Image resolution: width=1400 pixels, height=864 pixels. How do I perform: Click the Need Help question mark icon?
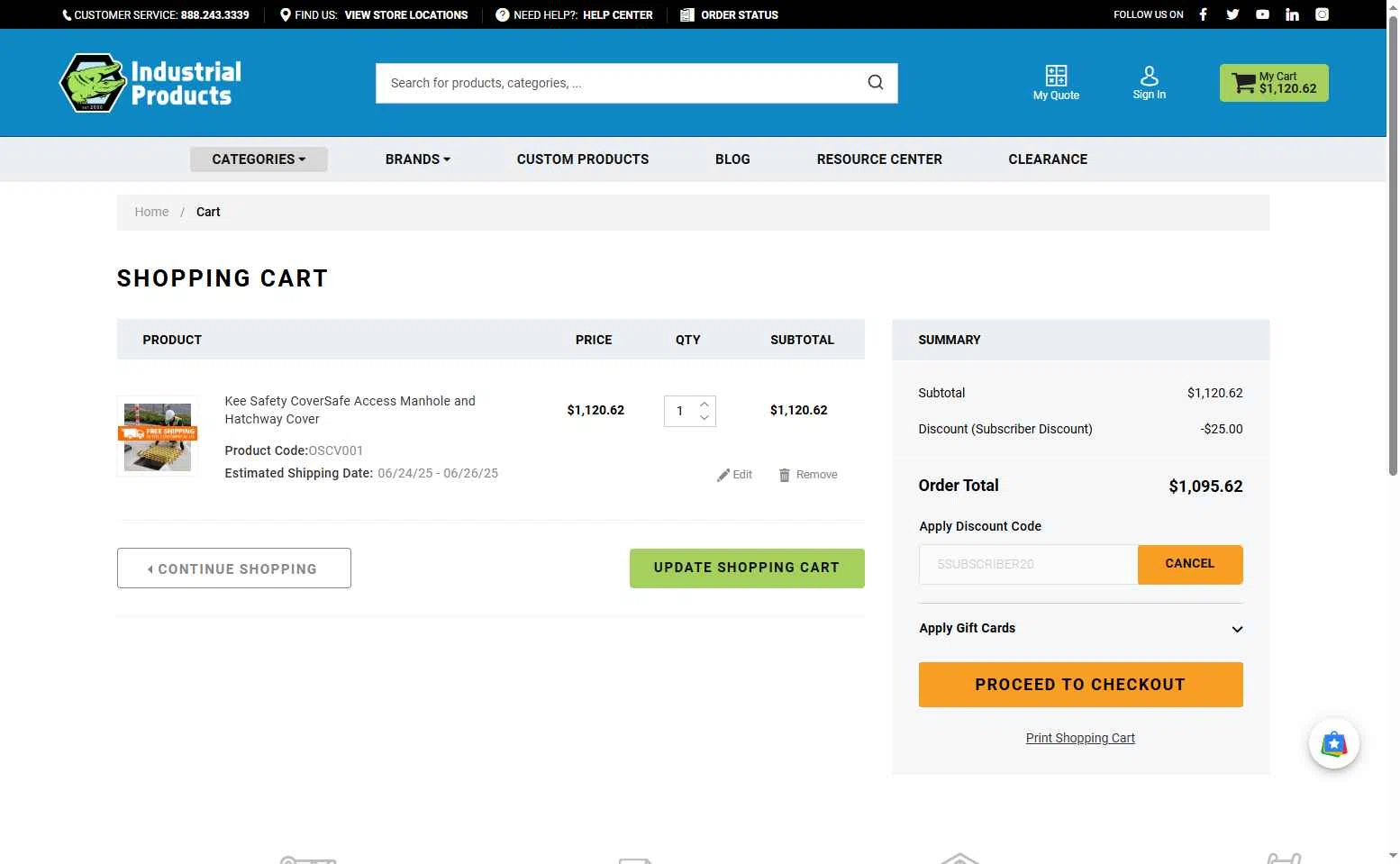click(x=503, y=14)
